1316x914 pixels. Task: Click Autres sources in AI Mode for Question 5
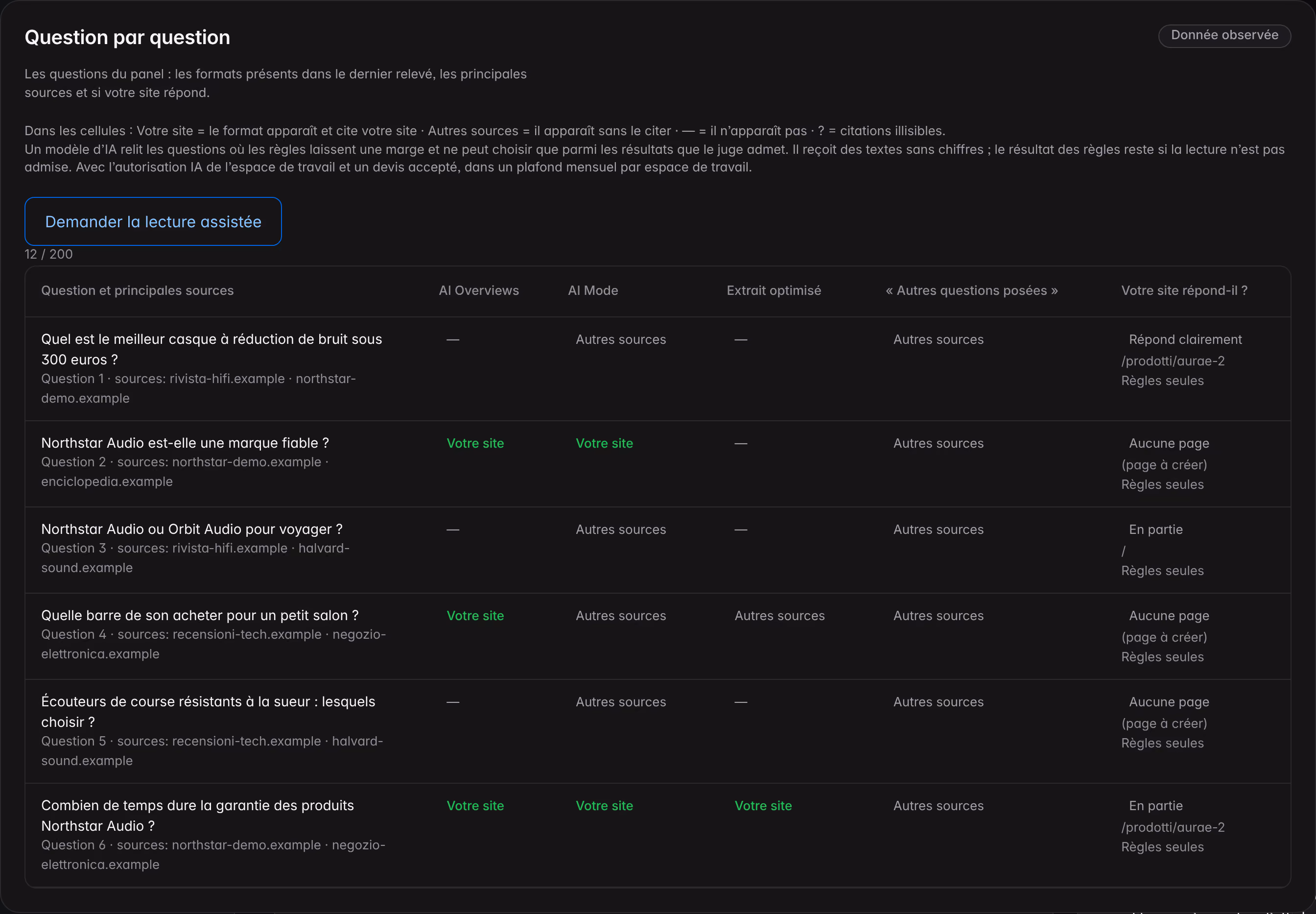[620, 702]
